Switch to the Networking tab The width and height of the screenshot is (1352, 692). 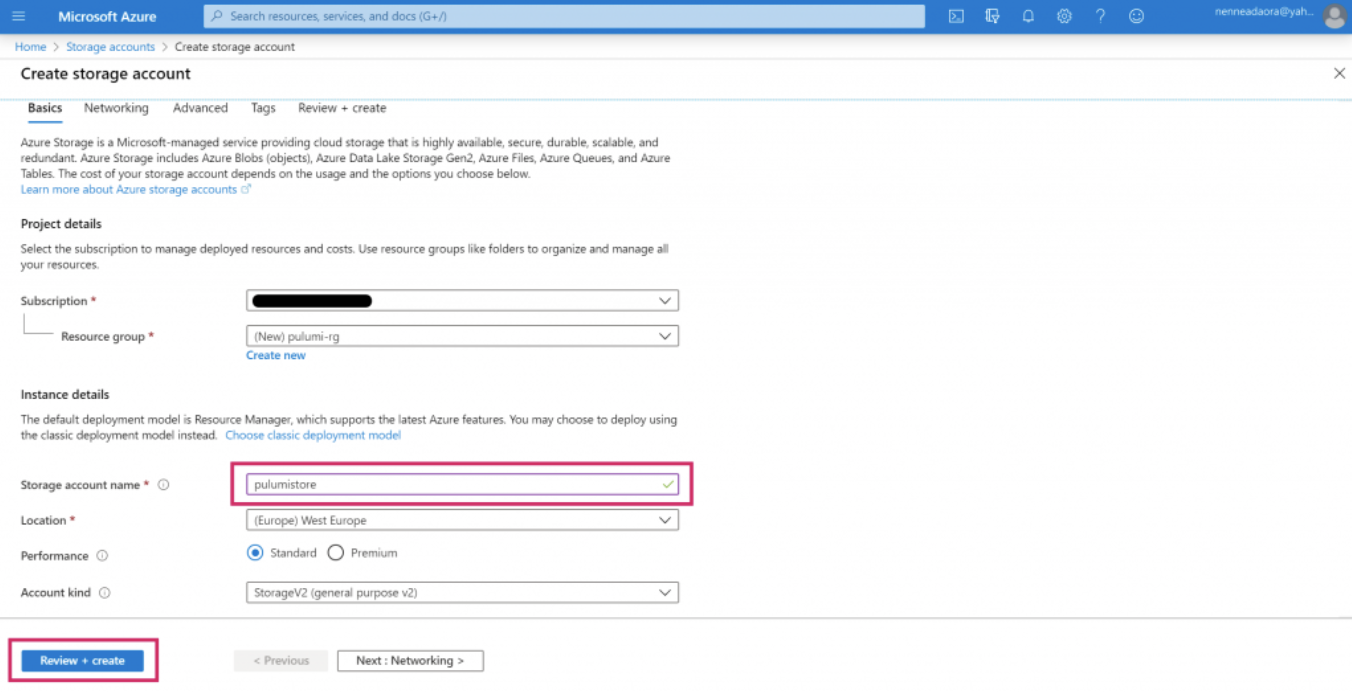(x=116, y=108)
